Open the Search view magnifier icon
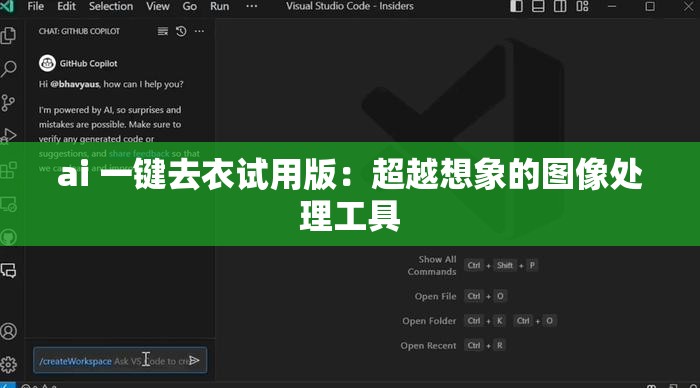The height and width of the screenshot is (388, 700). pos(8,69)
